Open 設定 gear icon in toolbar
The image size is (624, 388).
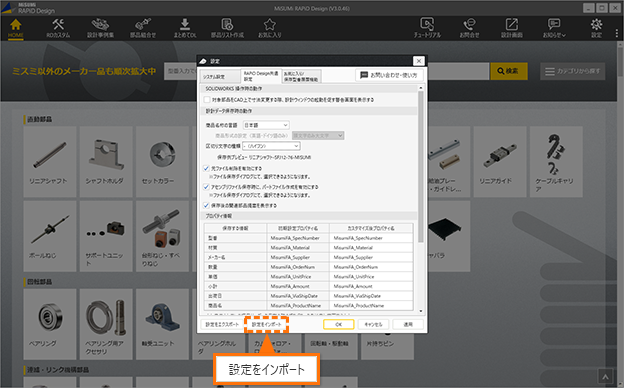coord(596,28)
